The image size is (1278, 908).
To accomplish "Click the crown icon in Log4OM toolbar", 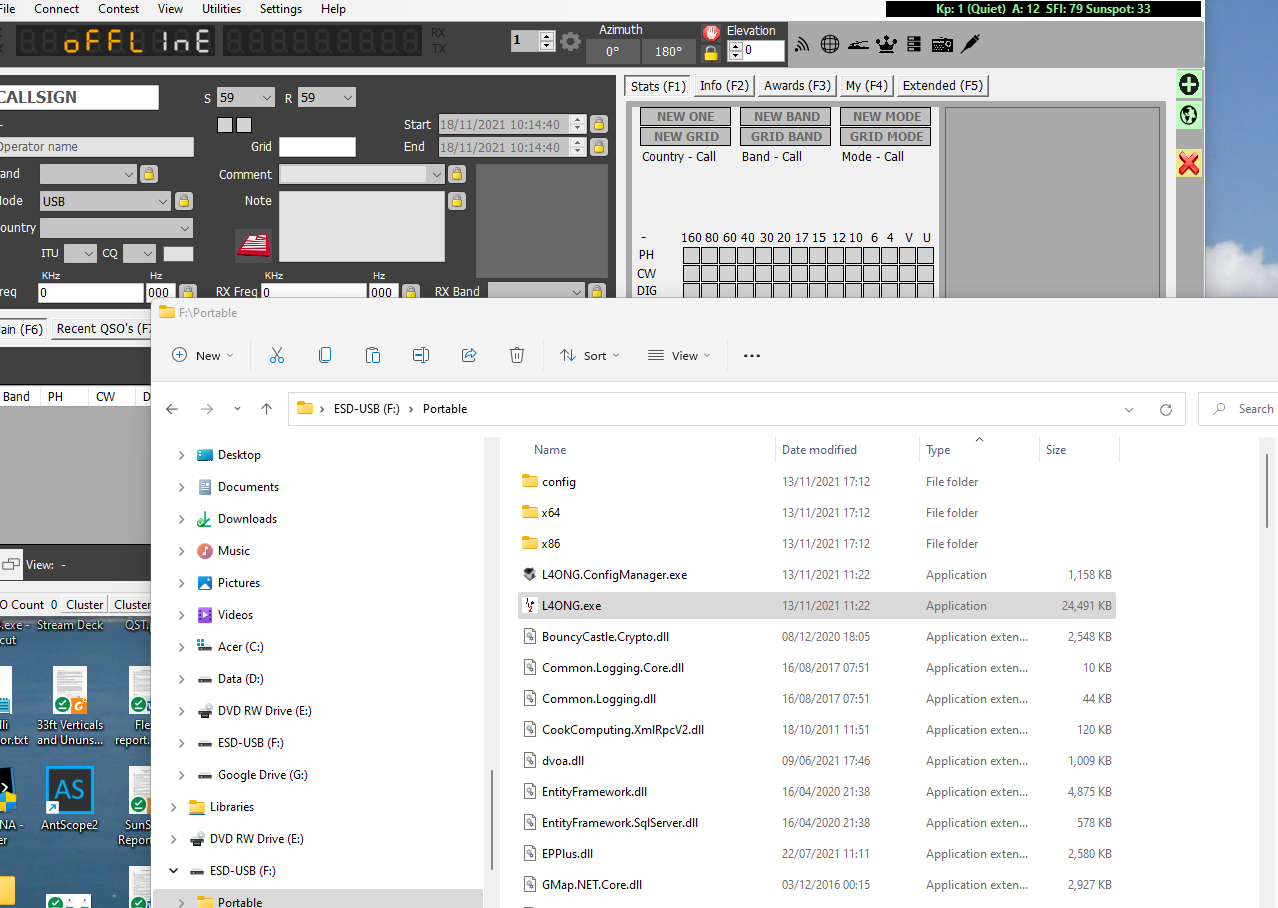I will pos(886,44).
